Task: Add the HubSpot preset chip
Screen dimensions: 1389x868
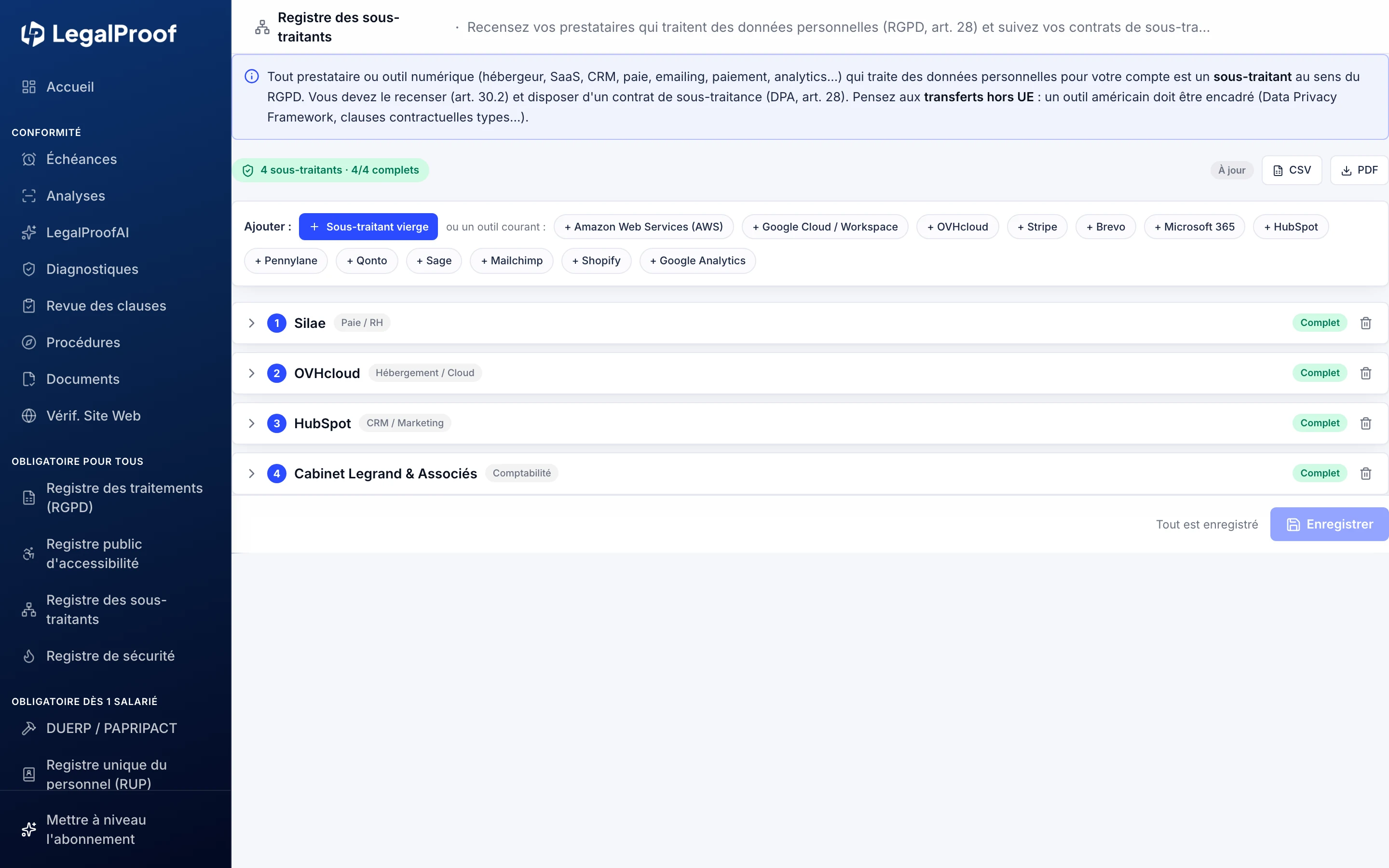Action: [1291, 227]
